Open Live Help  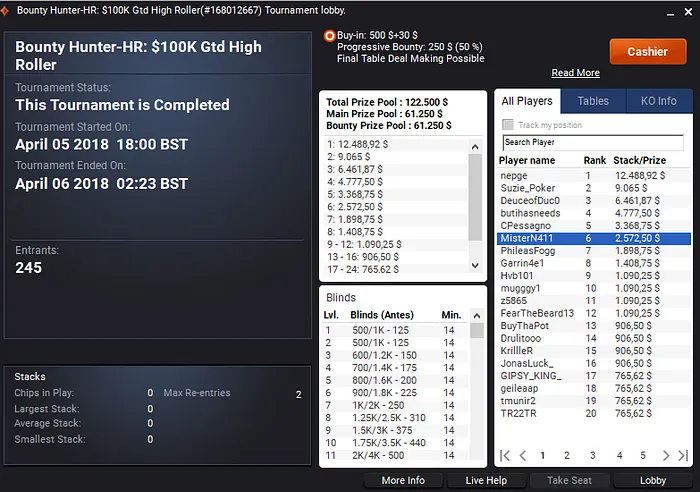[x=486, y=480]
